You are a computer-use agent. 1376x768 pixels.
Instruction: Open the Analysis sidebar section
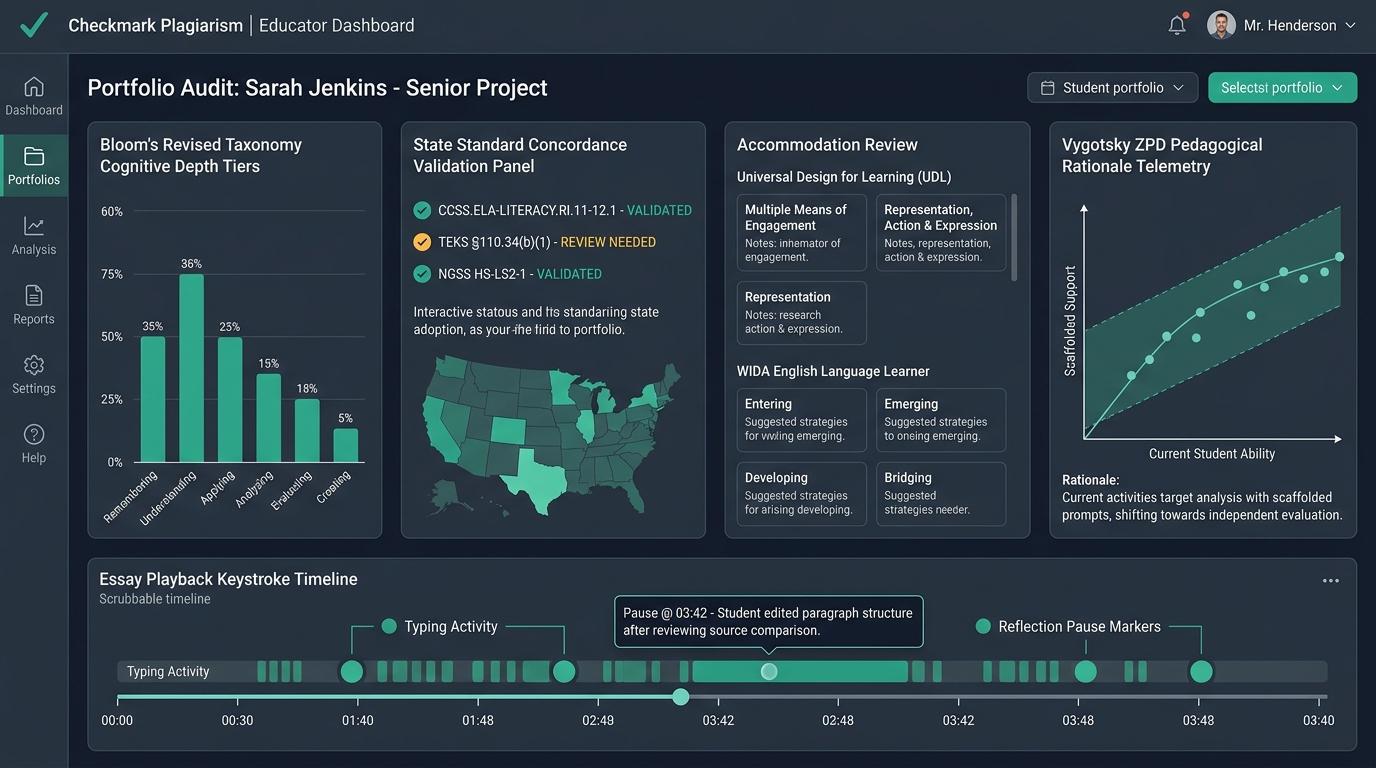(x=34, y=236)
